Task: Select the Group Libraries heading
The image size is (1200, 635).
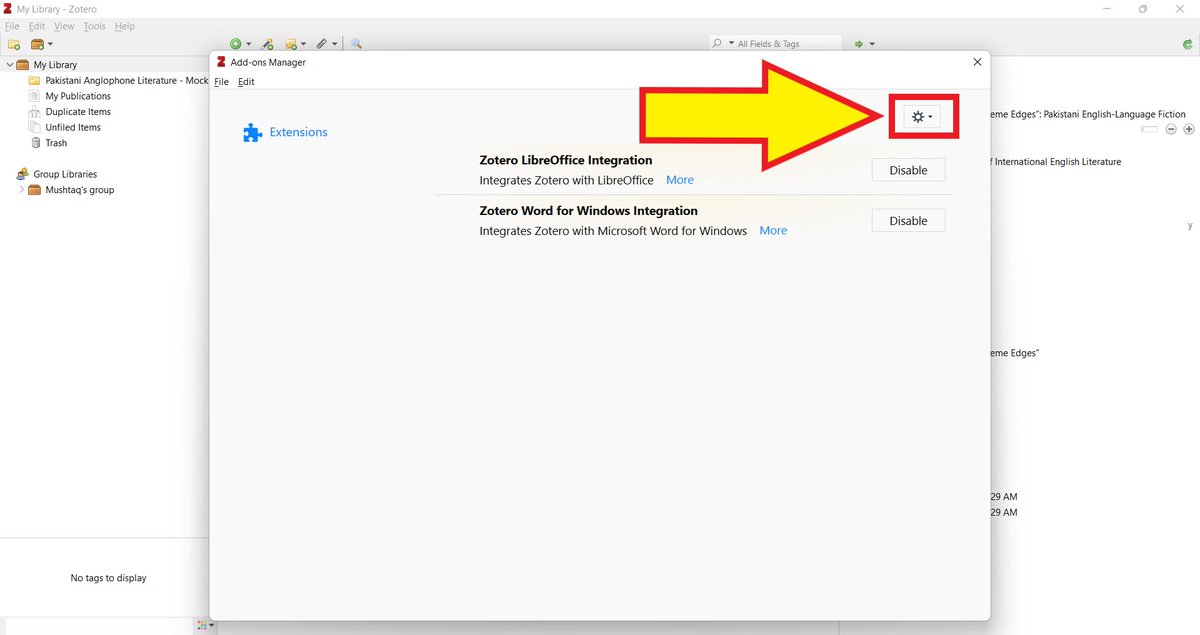Action: click(65, 174)
